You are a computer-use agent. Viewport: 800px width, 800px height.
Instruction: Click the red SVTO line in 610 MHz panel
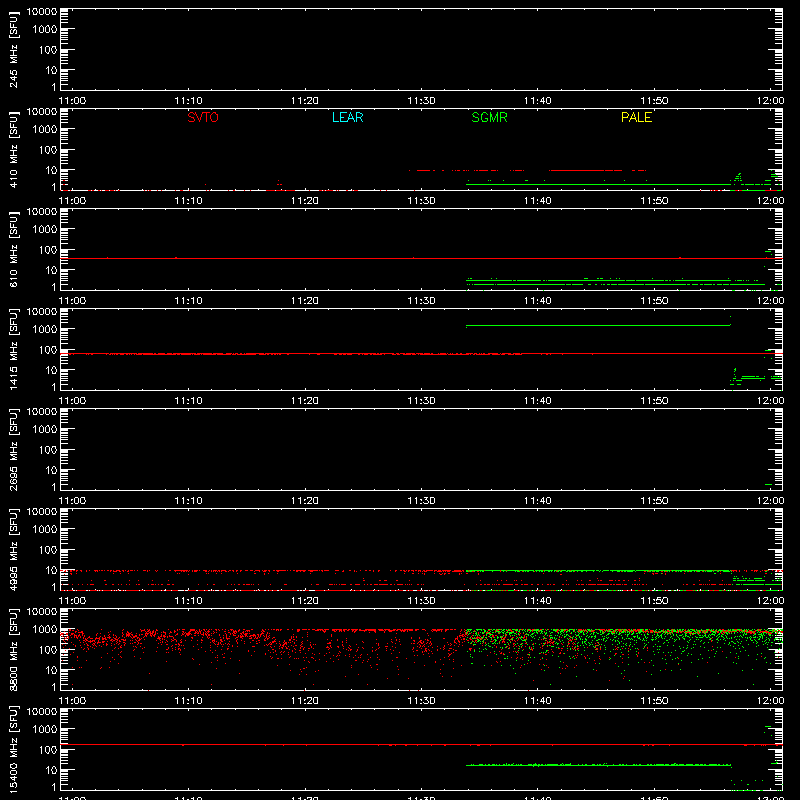[x=421, y=259]
